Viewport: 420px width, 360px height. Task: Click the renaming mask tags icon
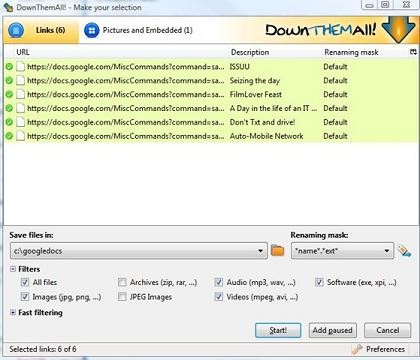click(404, 251)
